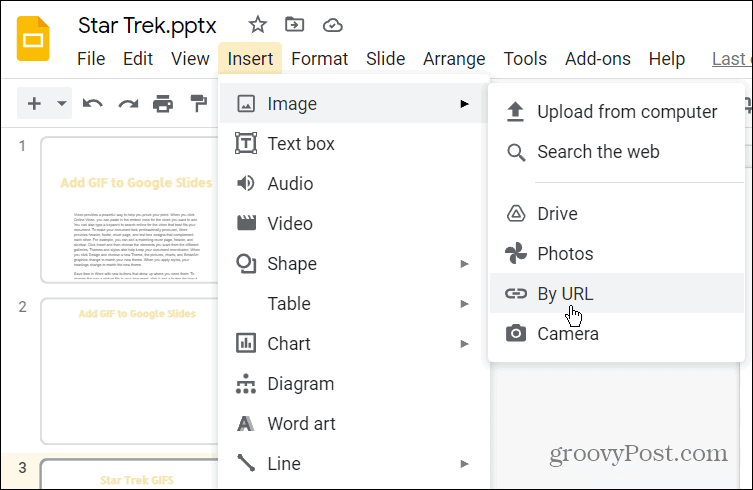Screen dimensions: 753x490
Task: Select Search the web option
Action: [617, 151]
